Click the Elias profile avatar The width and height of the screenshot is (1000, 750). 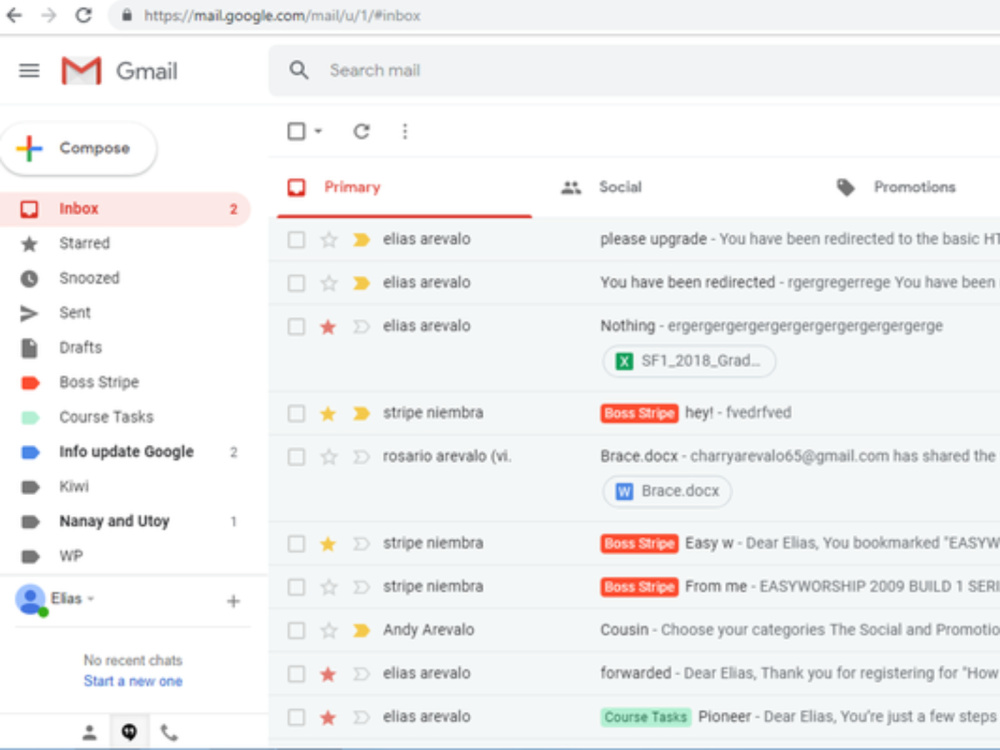pos(30,599)
